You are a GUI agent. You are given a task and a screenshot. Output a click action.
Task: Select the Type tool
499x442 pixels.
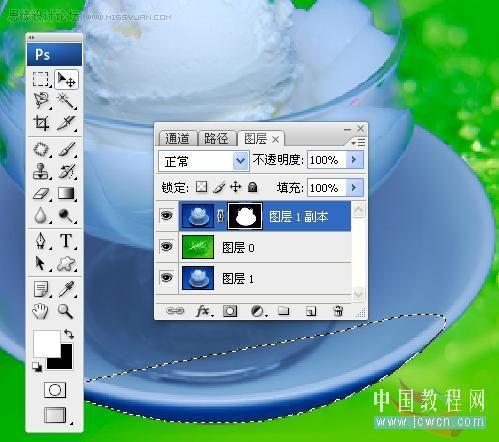pyautogui.click(x=66, y=241)
